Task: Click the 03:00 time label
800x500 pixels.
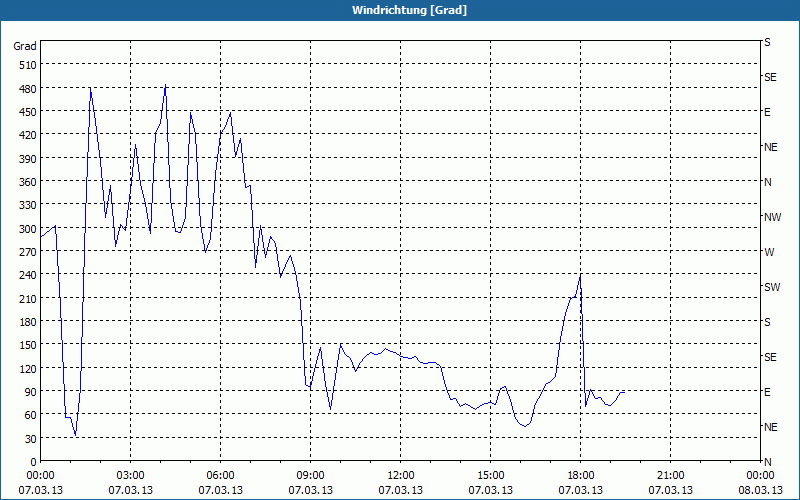Action: [x=131, y=476]
